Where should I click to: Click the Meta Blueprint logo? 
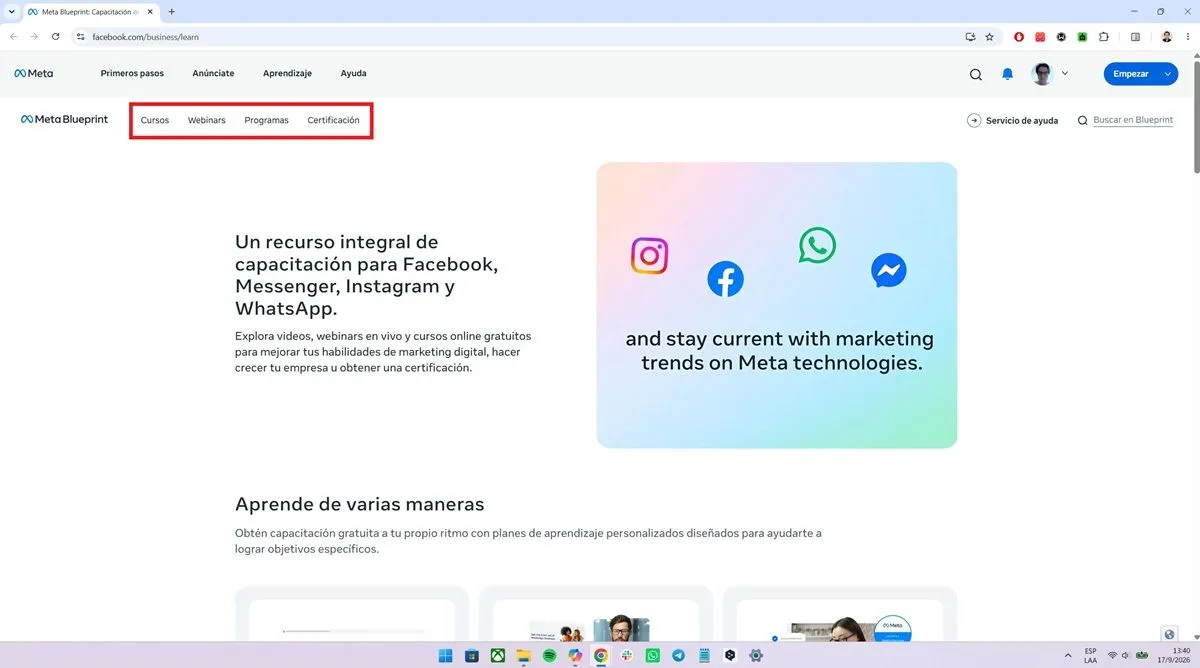point(64,120)
